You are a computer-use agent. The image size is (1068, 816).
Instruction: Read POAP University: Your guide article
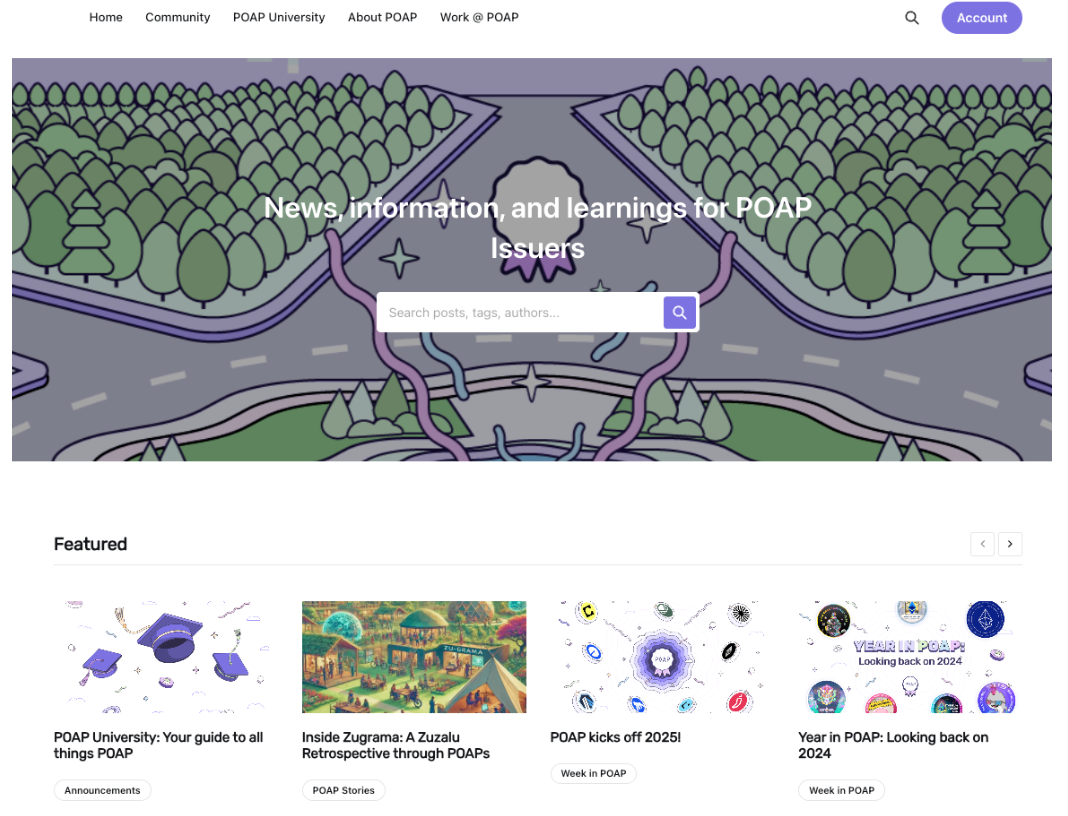point(159,745)
